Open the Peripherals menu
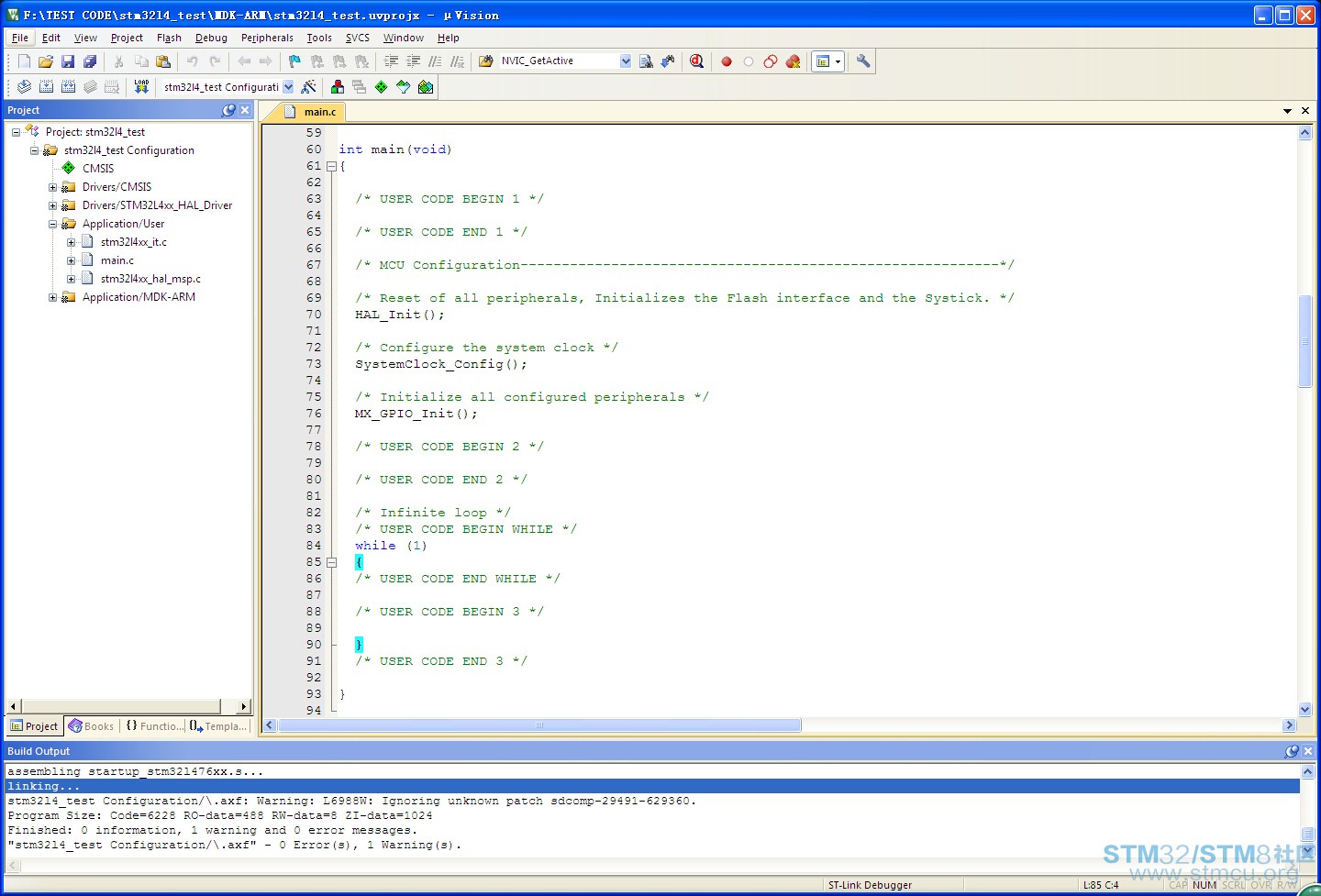1321x896 pixels. 267,38
